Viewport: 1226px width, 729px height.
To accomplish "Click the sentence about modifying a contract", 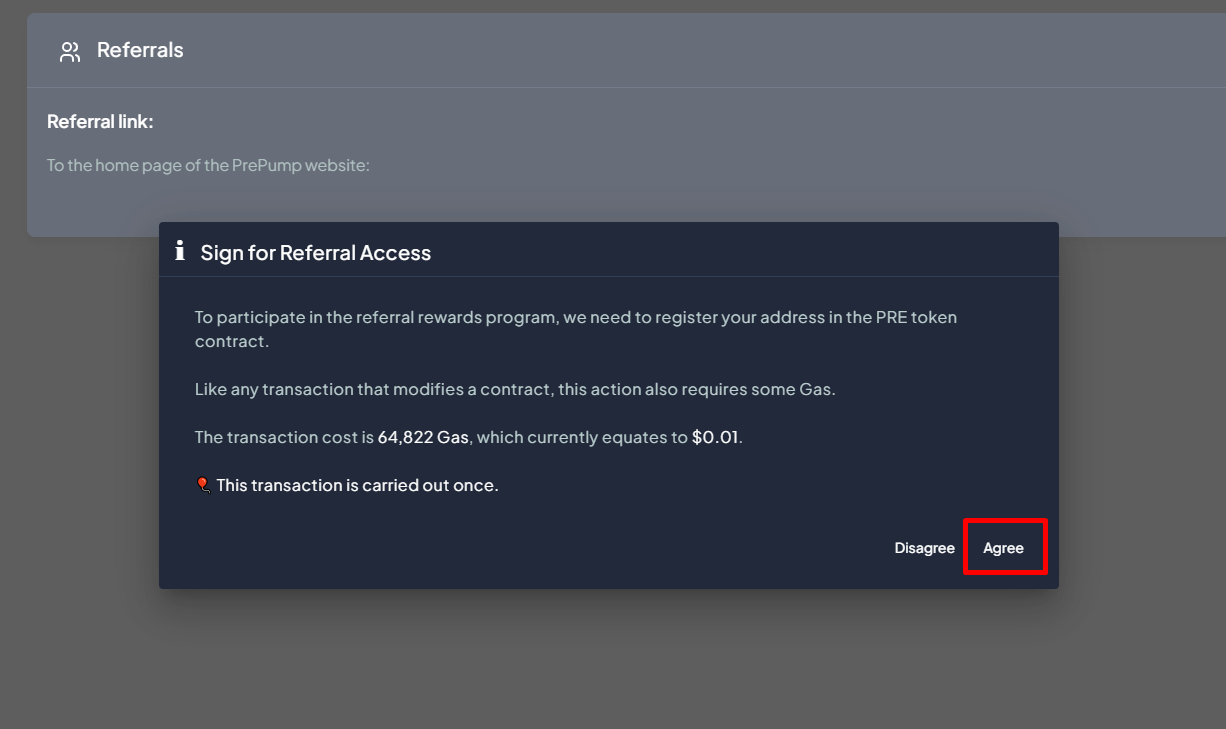I will (514, 389).
